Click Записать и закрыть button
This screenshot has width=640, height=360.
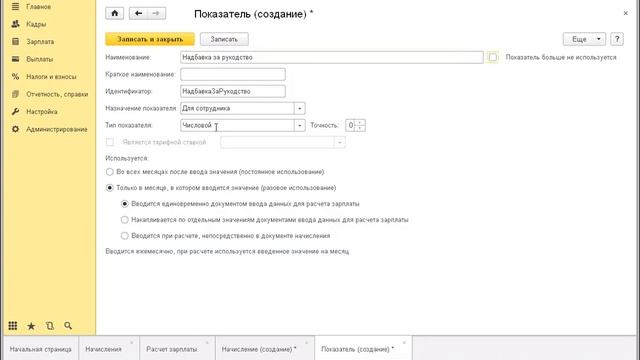click(x=150, y=39)
